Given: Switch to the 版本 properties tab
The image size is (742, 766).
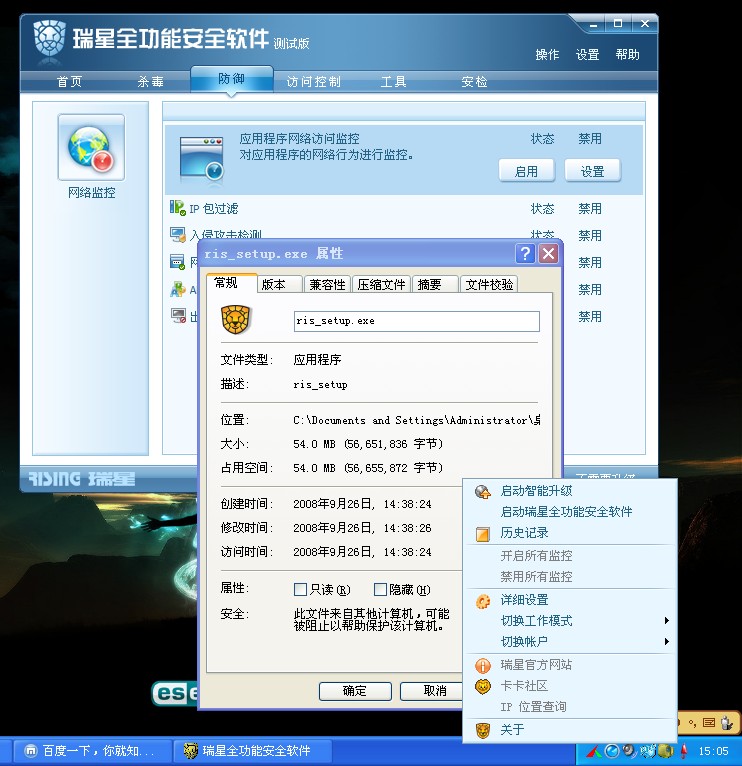Looking at the screenshot, I should coord(279,284).
